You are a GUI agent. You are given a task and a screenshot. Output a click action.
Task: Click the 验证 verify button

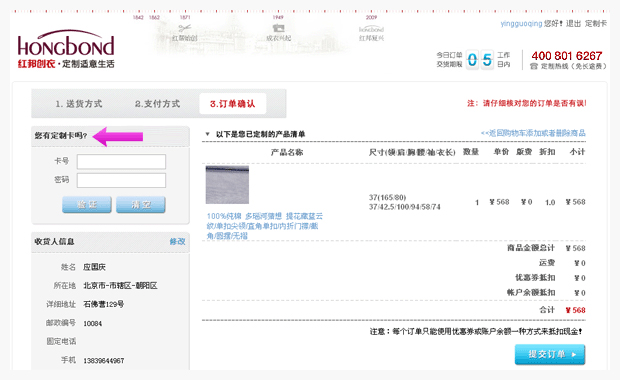pyautogui.click(x=87, y=204)
